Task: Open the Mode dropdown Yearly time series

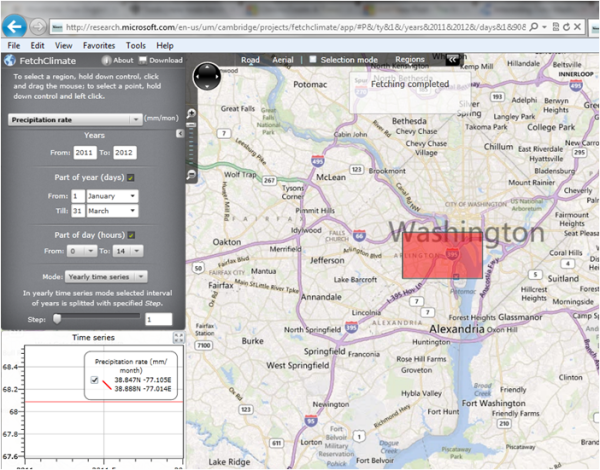Action: tap(106, 277)
